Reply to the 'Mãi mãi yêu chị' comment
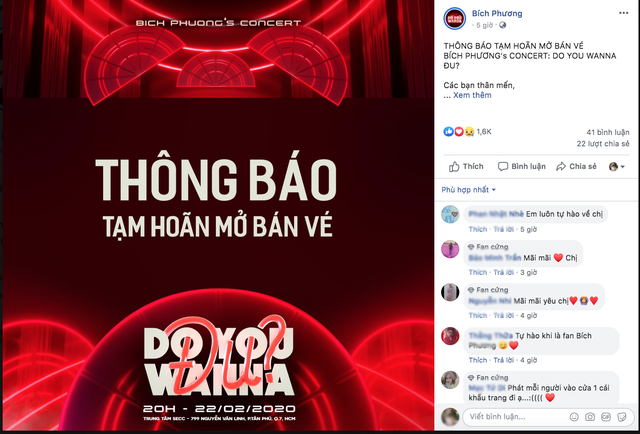Viewport: 640px width, 434px height. click(504, 316)
